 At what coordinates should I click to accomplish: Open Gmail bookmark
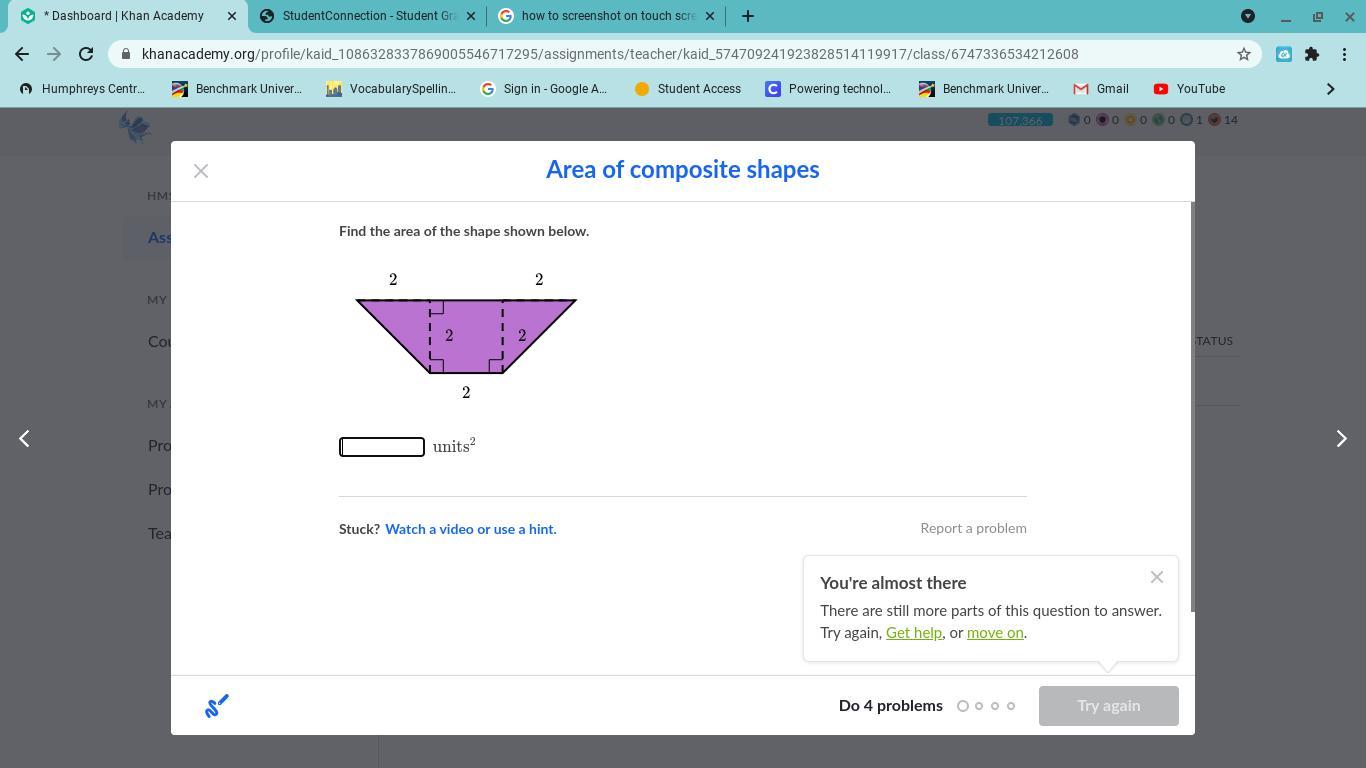[x=1101, y=89]
